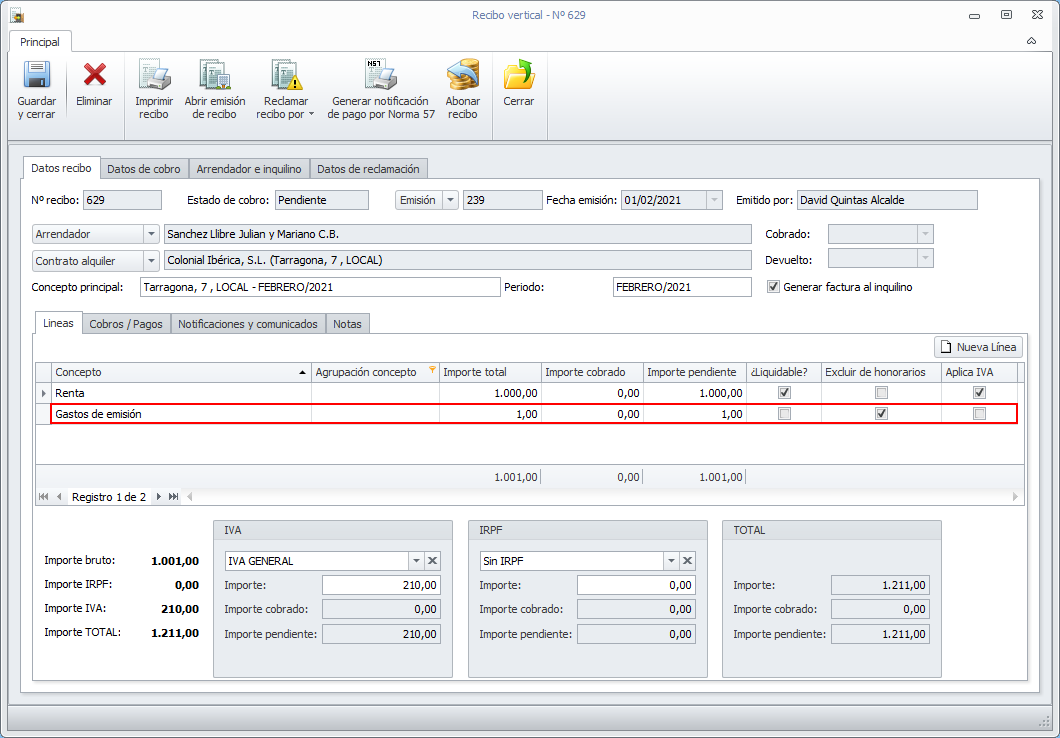Click the Abonar recibo icon
The image size is (1060, 738).
[x=462, y=76]
